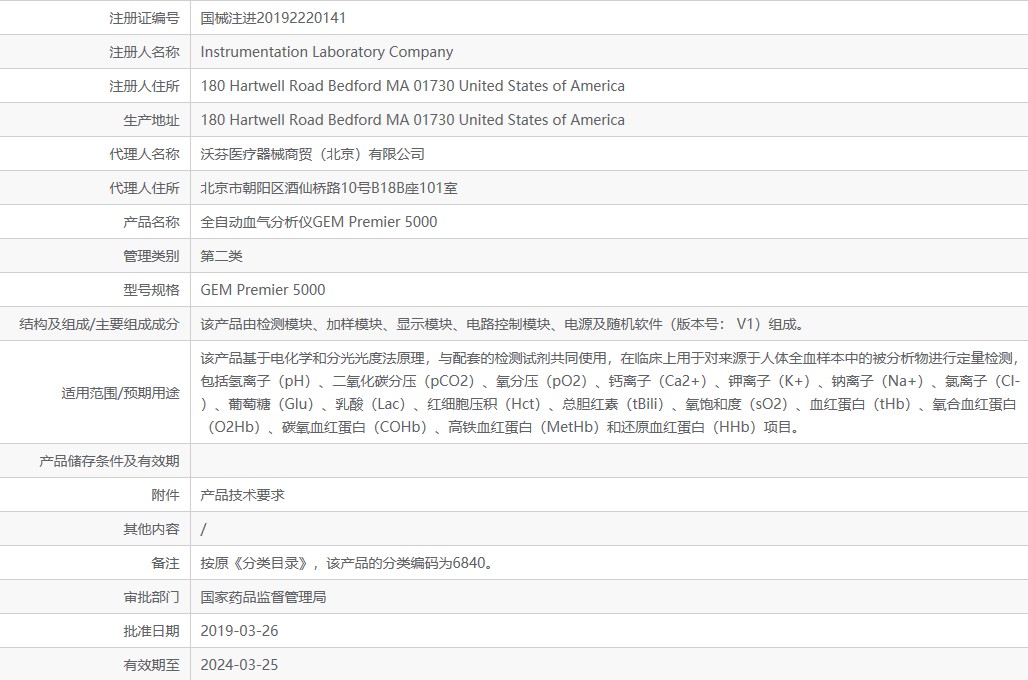
Task: Select expiry date 2024-03-25
Action: (x=239, y=666)
